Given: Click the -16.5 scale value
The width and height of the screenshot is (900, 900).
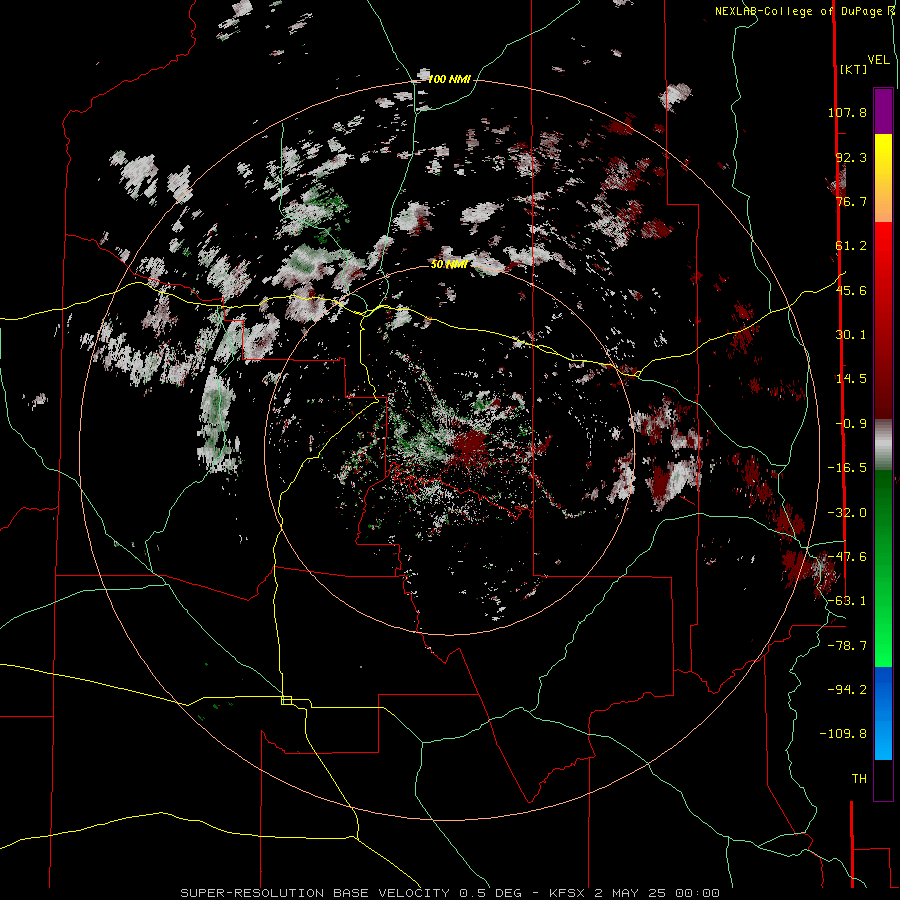Looking at the screenshot, I should [x=847, y=468].
